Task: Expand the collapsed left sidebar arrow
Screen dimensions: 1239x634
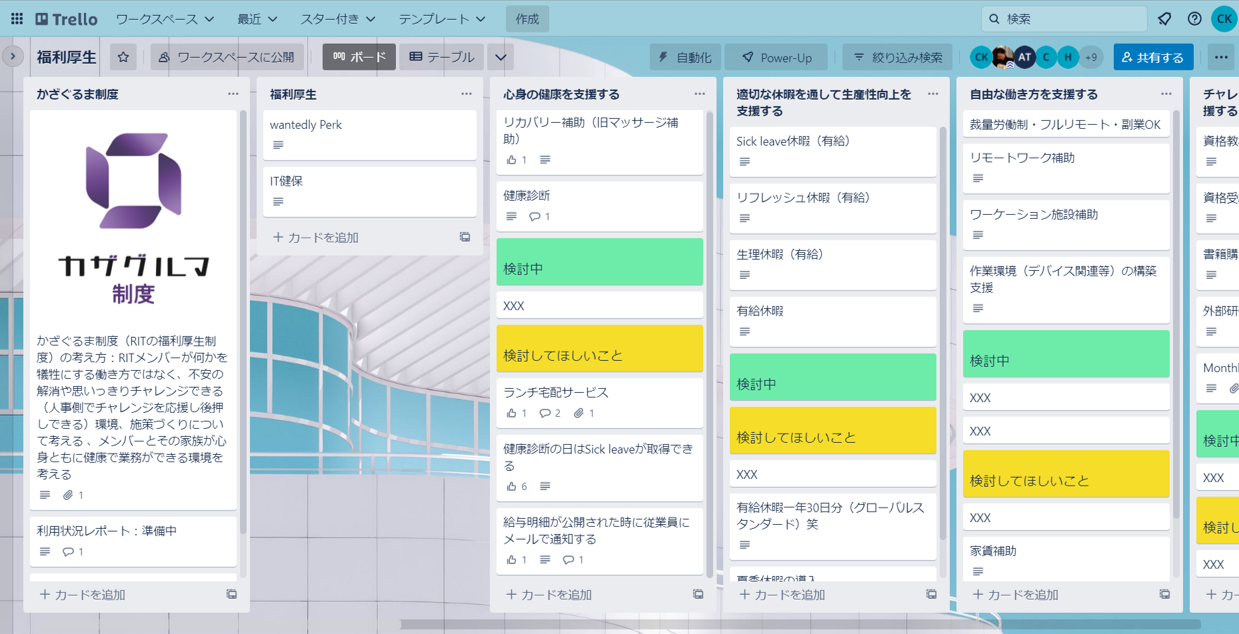Action: coord(13,57)
